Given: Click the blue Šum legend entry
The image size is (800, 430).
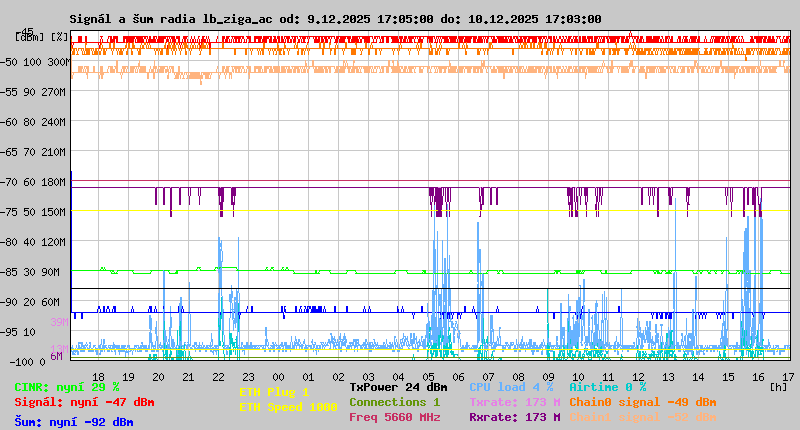Looking at the screenshot, I should pyautogui.click(x=74, y=421).
